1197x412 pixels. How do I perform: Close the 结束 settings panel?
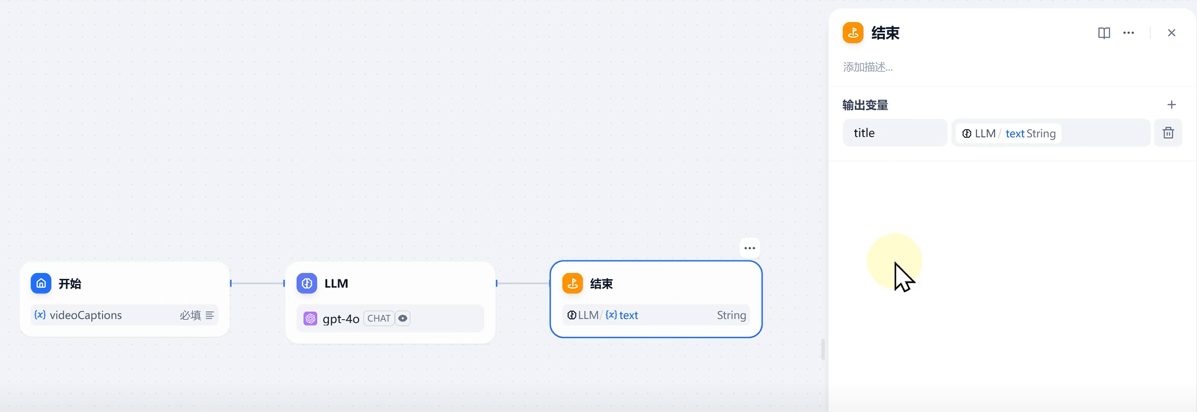(1172, 33)
